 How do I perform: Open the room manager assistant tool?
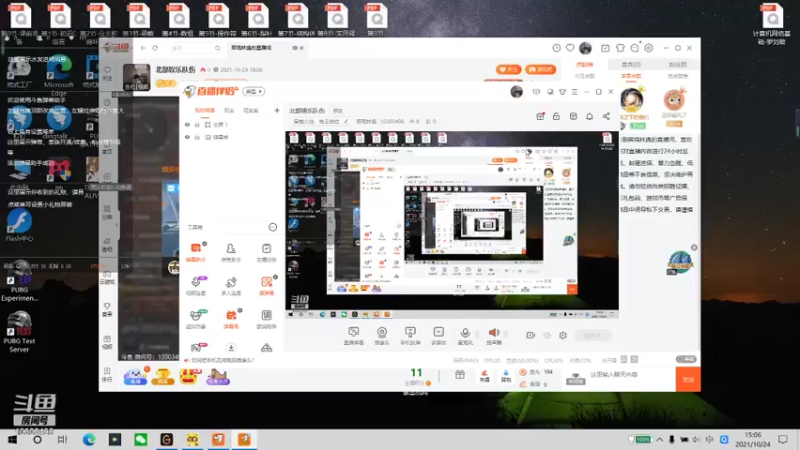231,252
